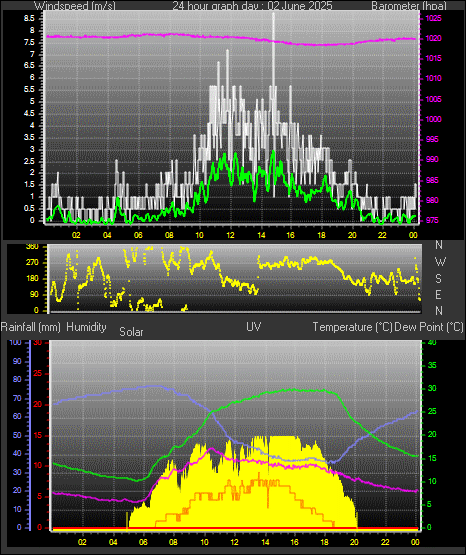This screenshot has width=466, height=555.
Task: Click the 16 hour mark on bottom graph
Action: click(x=294, y=542)
